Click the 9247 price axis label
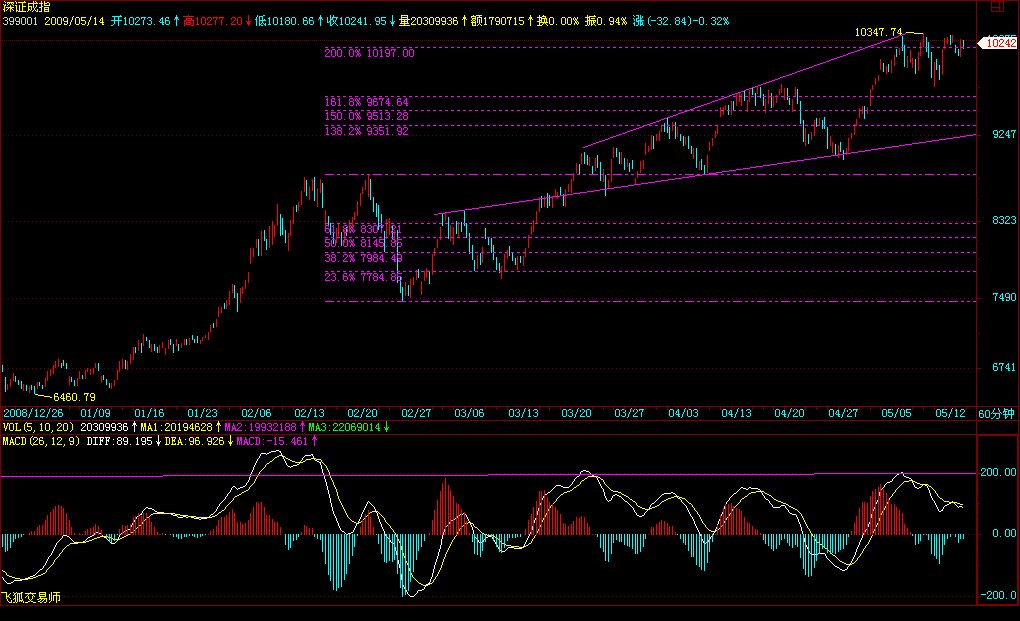 (1004, 135)
